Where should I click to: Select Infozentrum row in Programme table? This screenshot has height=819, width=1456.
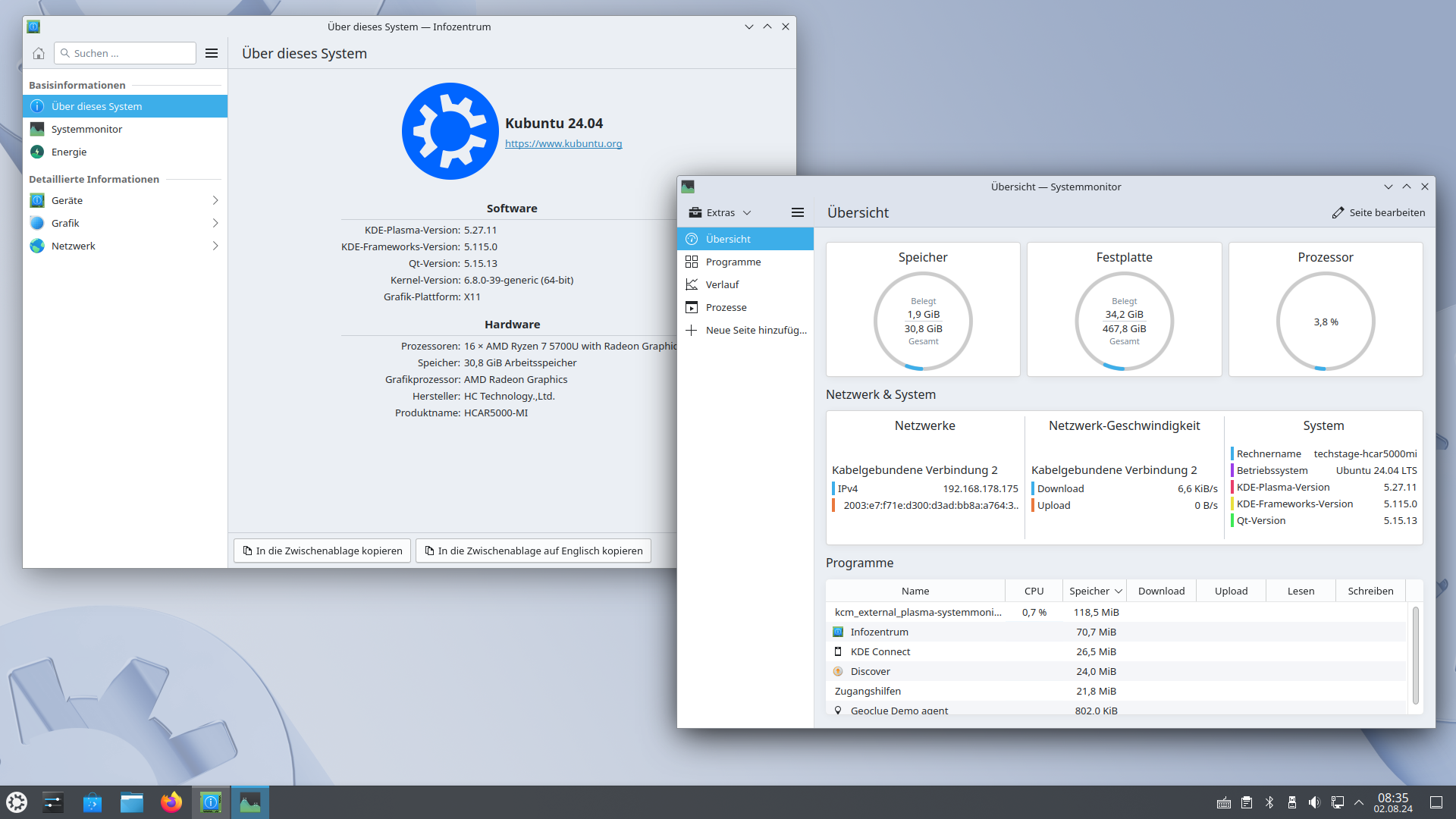[1116, 632]
